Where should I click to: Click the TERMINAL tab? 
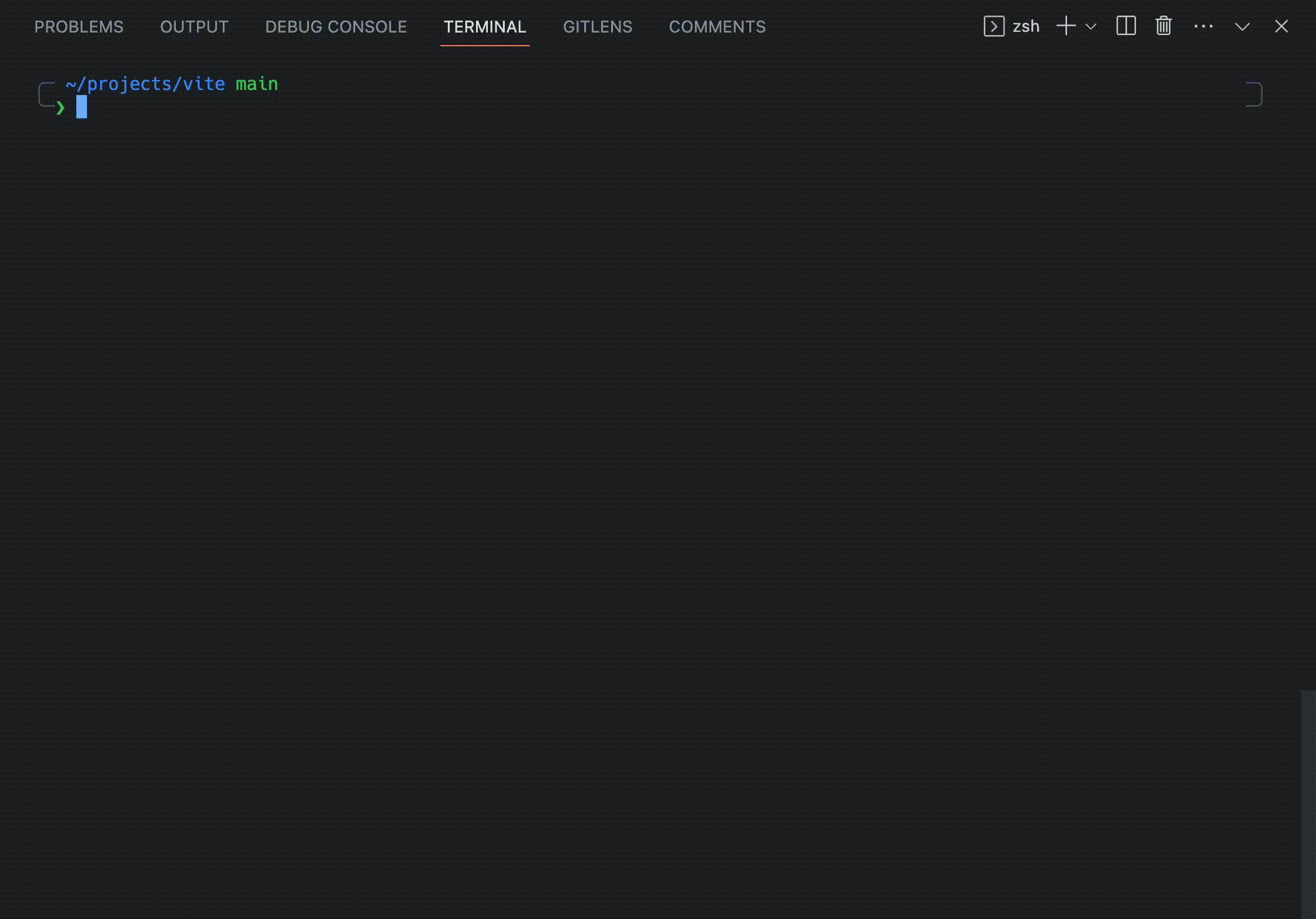coord(485,27)
